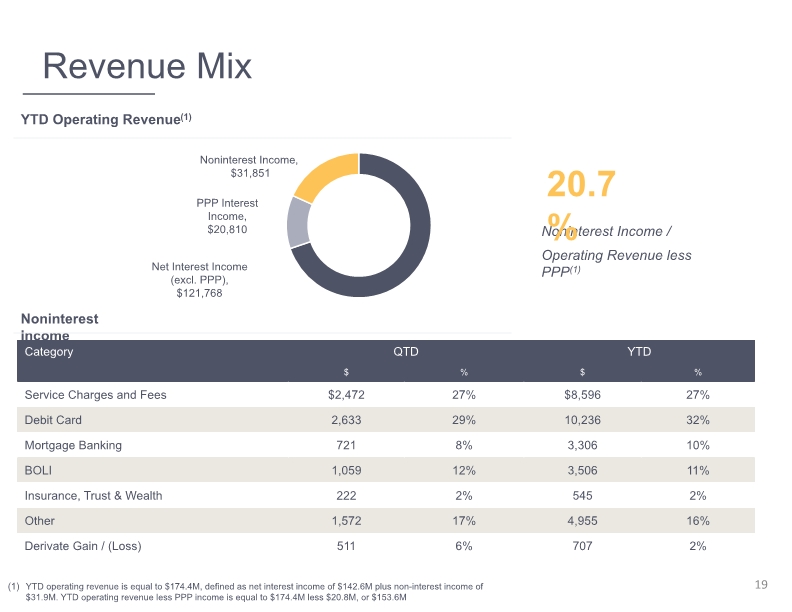Viewport: 792px width, 612px height.
Task: Click the 707 derivative gain YTD value
Action: click(582, 546)
